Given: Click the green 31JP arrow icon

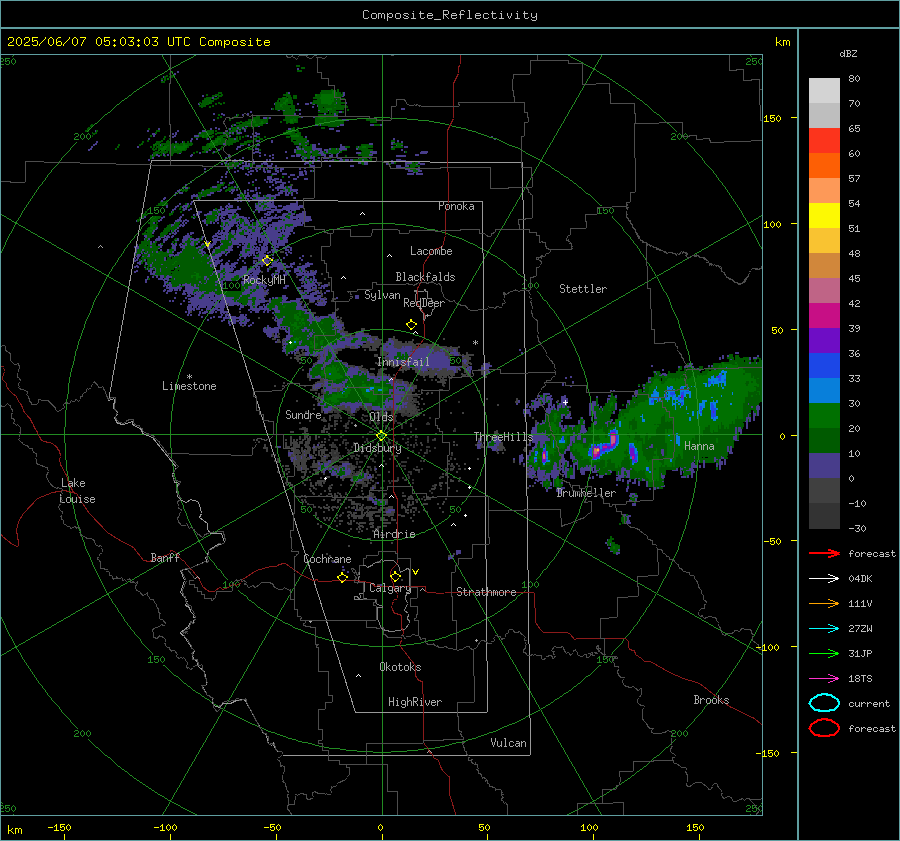Looking at the screenshot, I should pyautogui.click(x=824, y=653).
